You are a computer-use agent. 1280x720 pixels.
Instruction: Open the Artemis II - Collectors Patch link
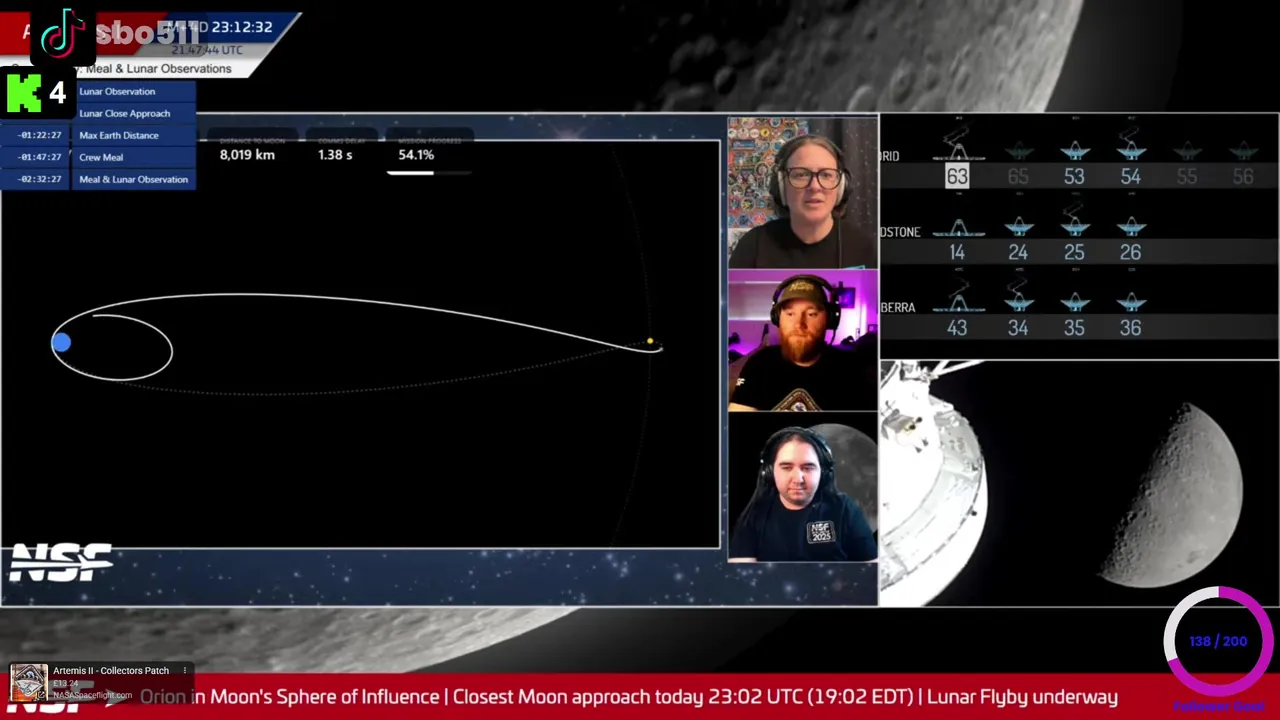tap(111, 671)
